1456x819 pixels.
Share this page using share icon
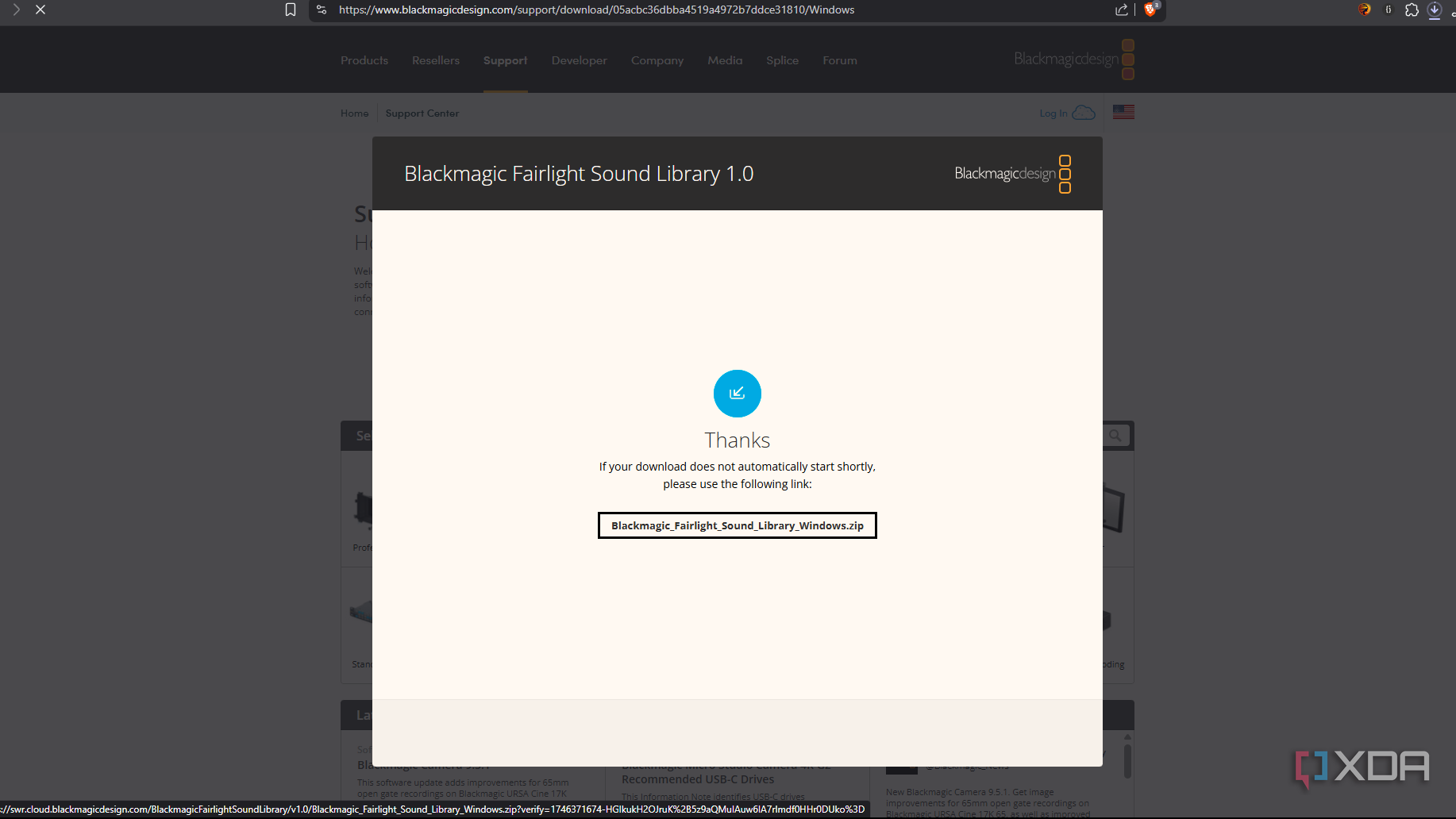pyautogui.click(x=1121, y=10)
